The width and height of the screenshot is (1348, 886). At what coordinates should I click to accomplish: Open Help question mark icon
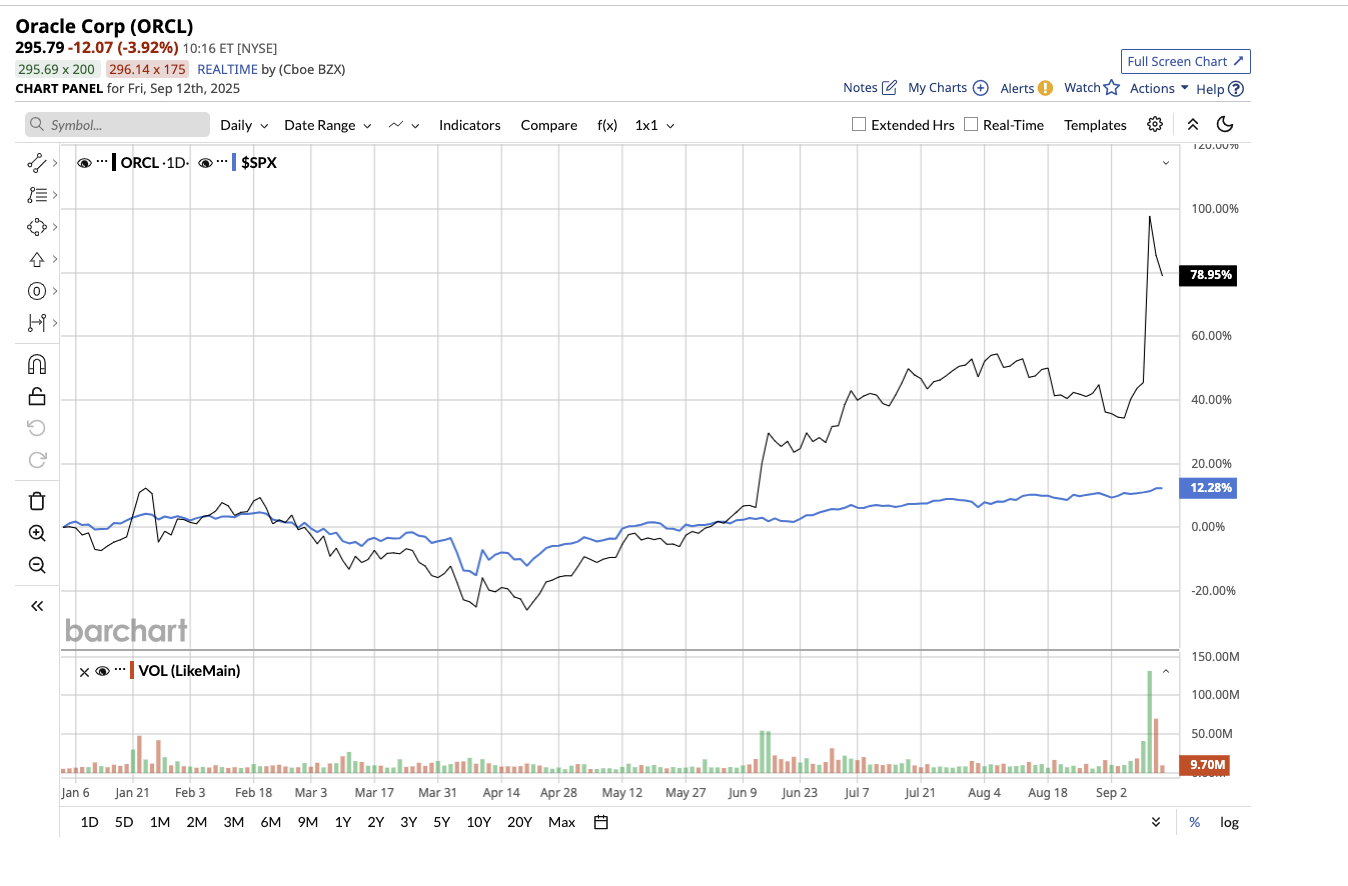[1236, 89]
